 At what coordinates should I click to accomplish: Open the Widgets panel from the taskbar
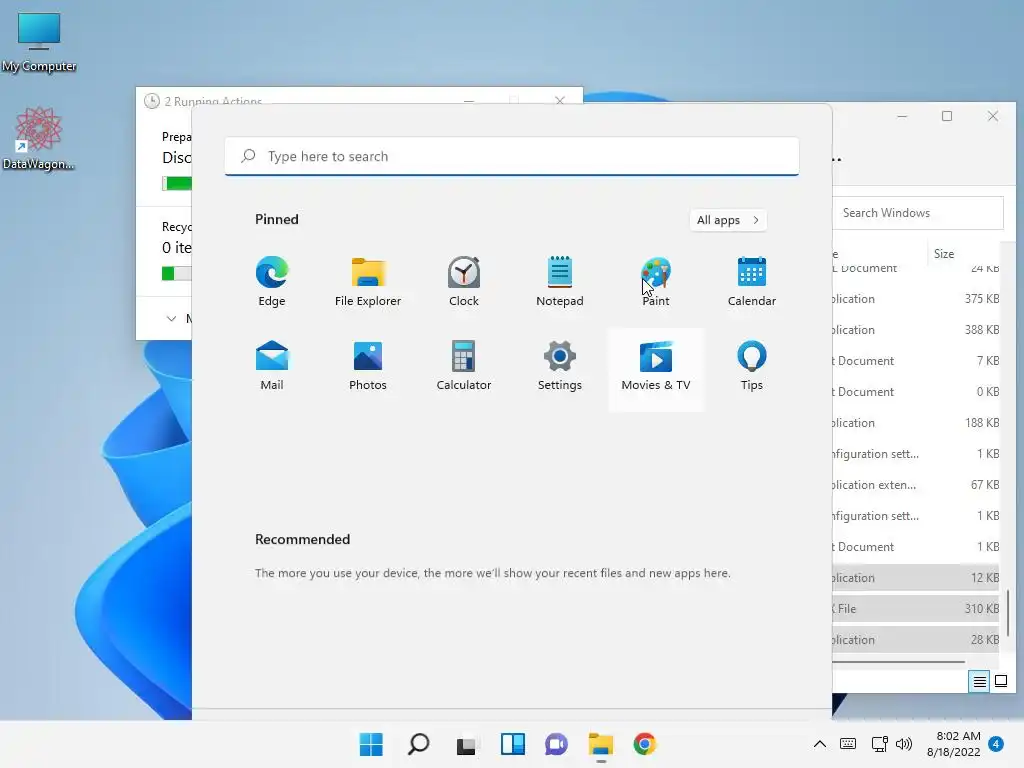click(x=513, y=744)
